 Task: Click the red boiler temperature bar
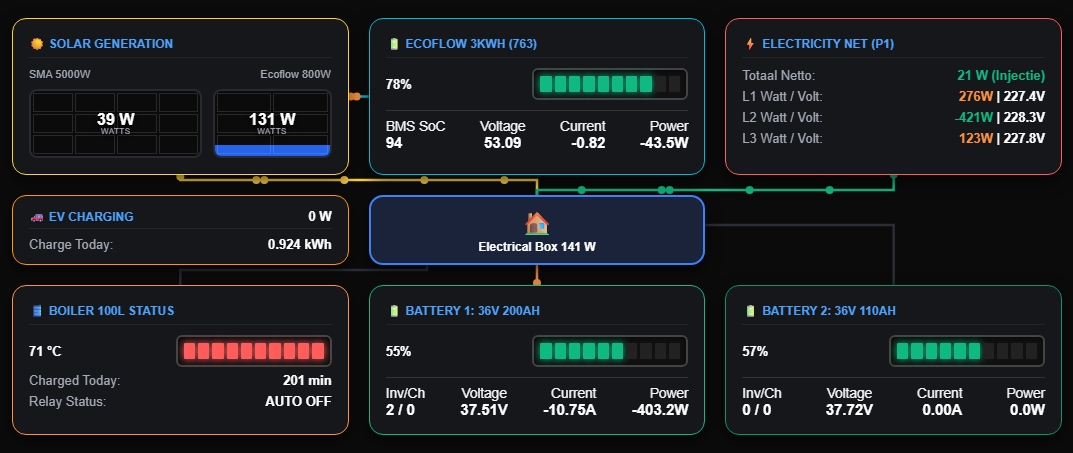[x=254, y=351]
